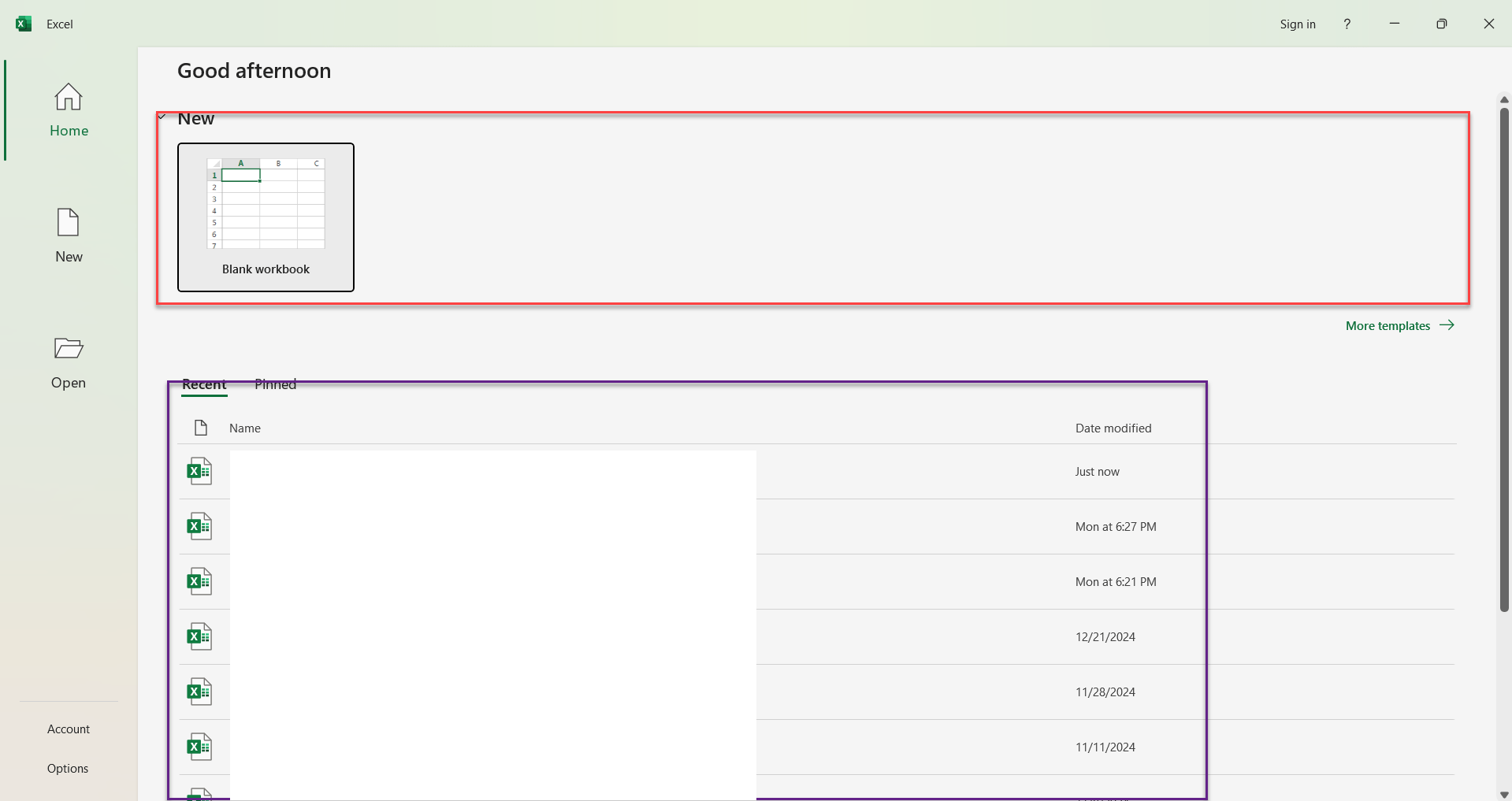Viewport: 1512px width, 801px height.
Task: Restore down the Excel window
Action: [x=1442, y=24]
